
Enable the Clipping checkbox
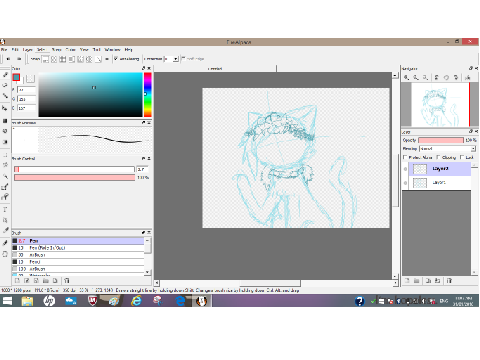(x=438, y=157)
